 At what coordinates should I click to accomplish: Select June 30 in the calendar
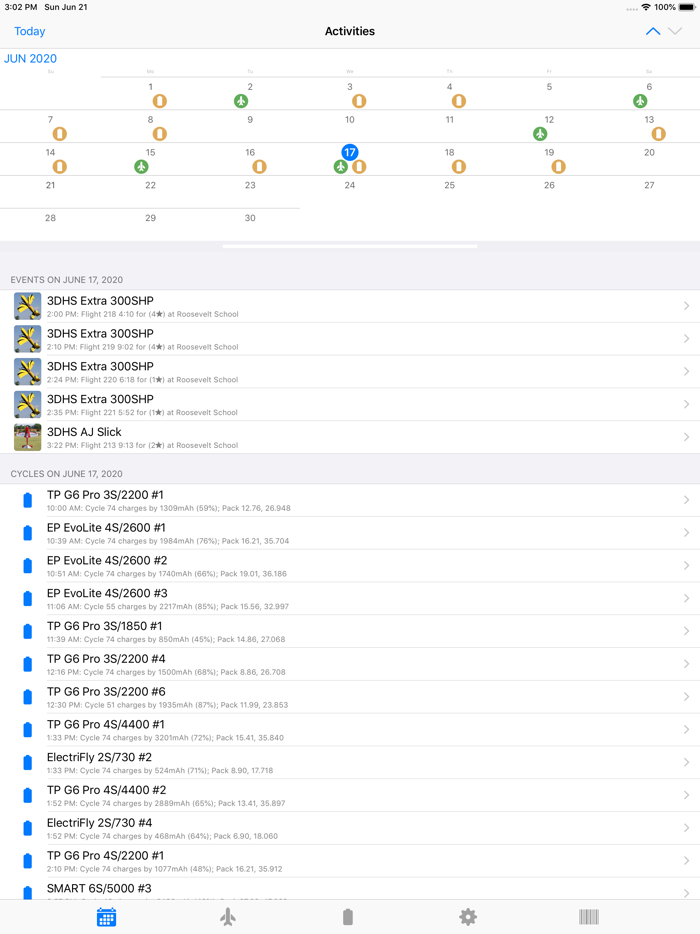[250, 218]
